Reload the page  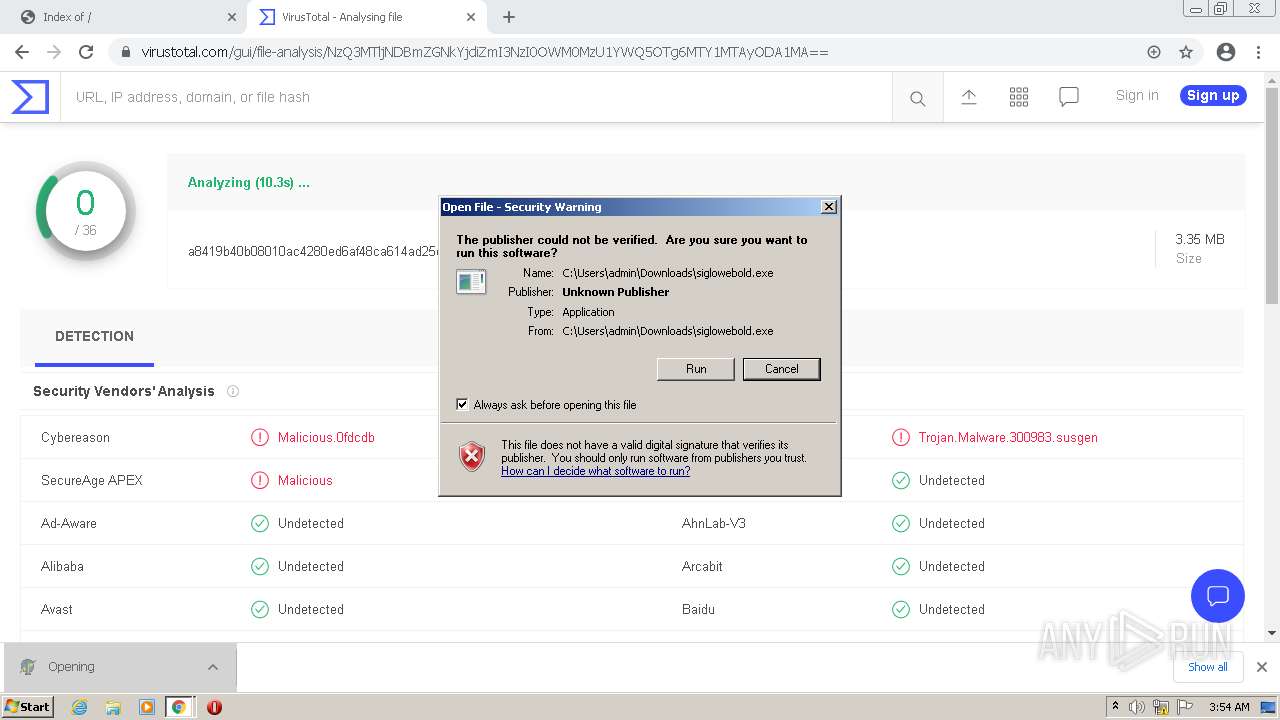(x=86, y=52)
